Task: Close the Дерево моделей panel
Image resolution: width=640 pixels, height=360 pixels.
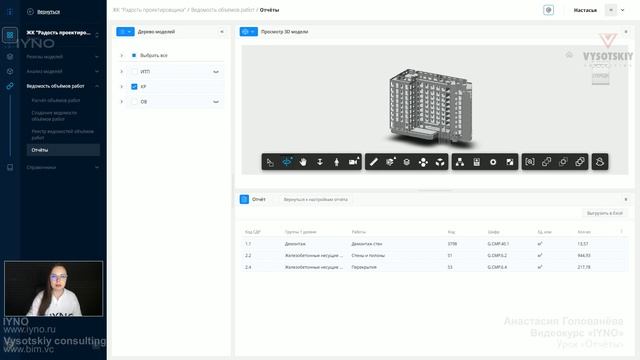Action: pyautogui.click(x=222, y=31)
